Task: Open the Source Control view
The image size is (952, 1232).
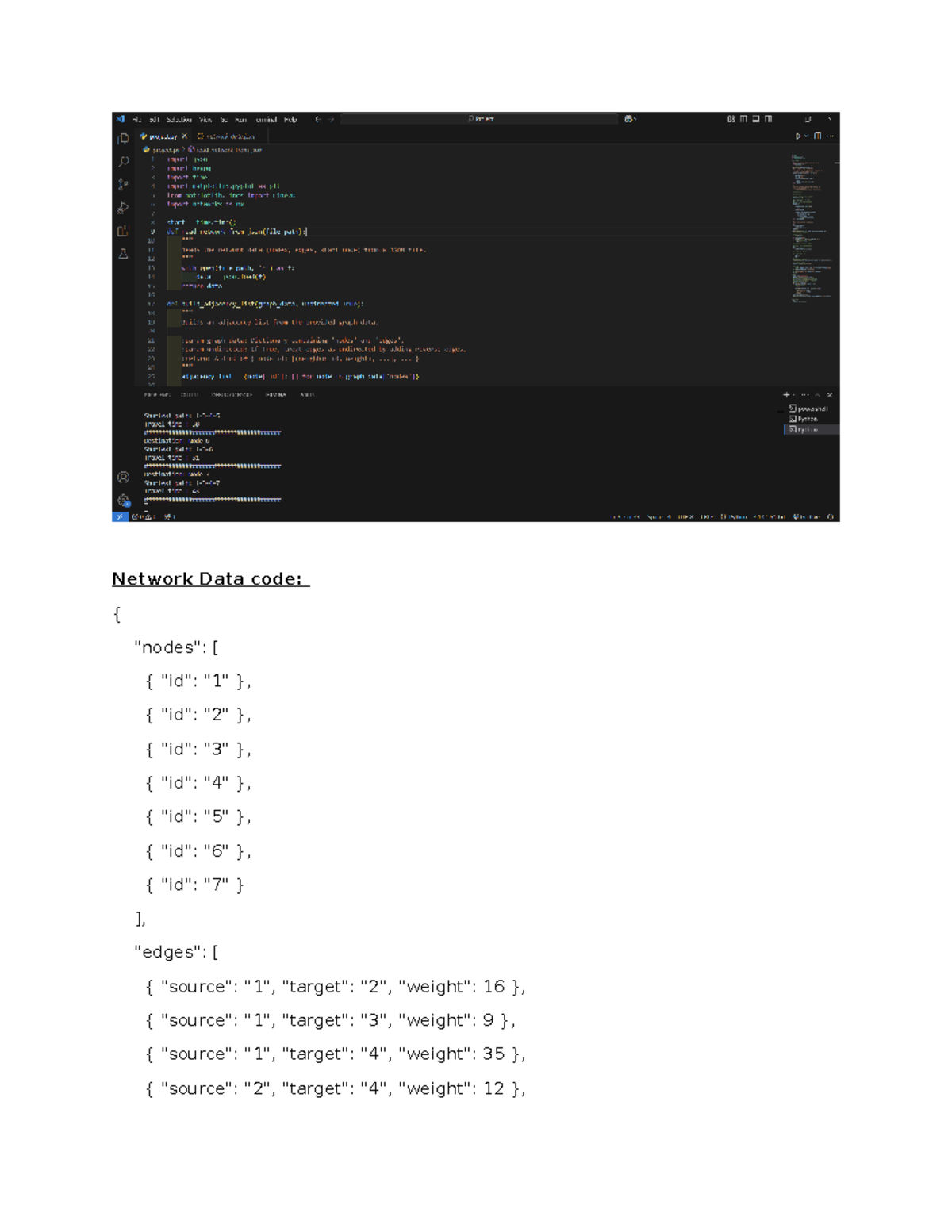Action: (x=123, y=185)
